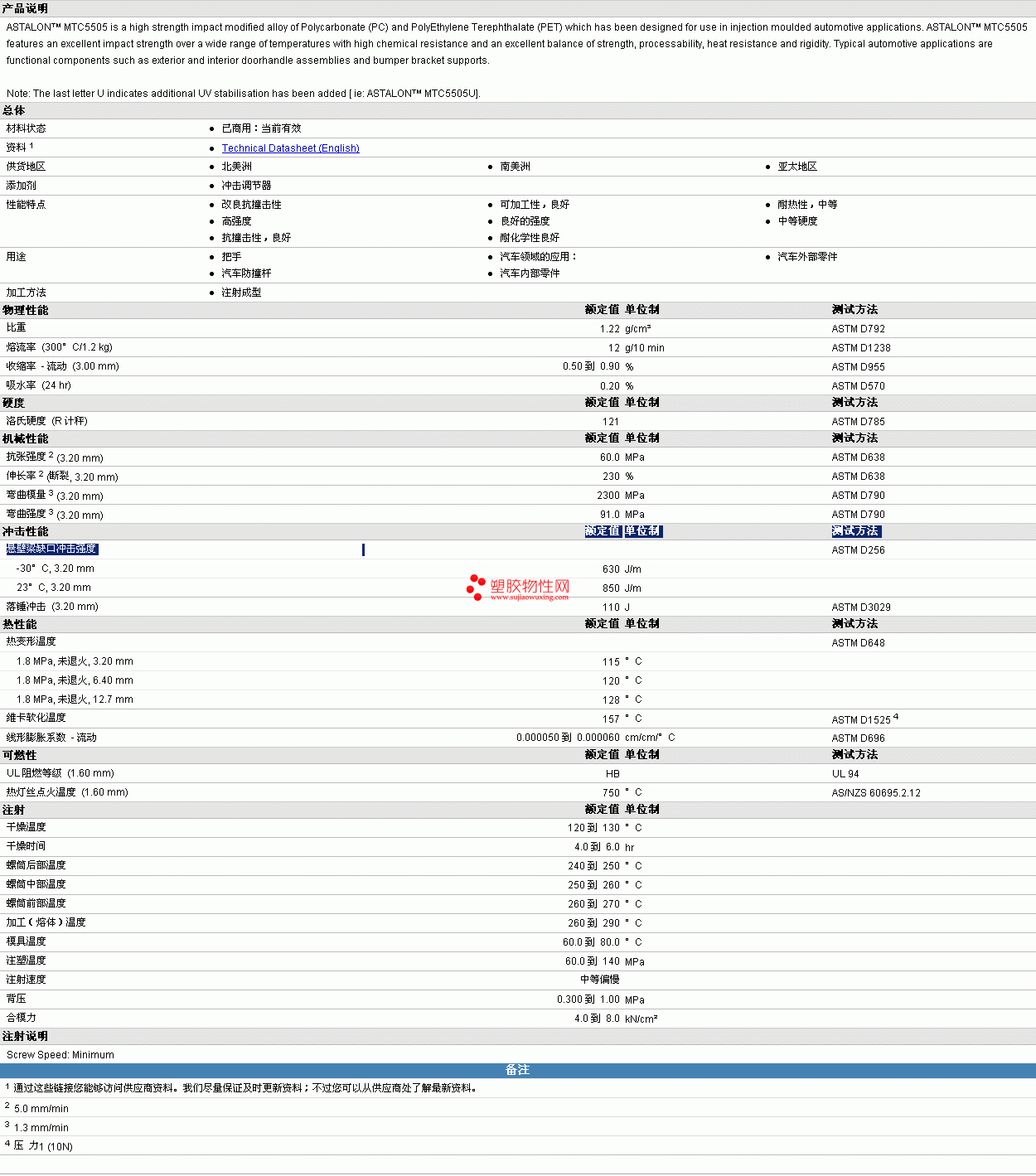Open the Technical Datasheet (English) link
The image size is (1036, 1176).
coord(290,148)
